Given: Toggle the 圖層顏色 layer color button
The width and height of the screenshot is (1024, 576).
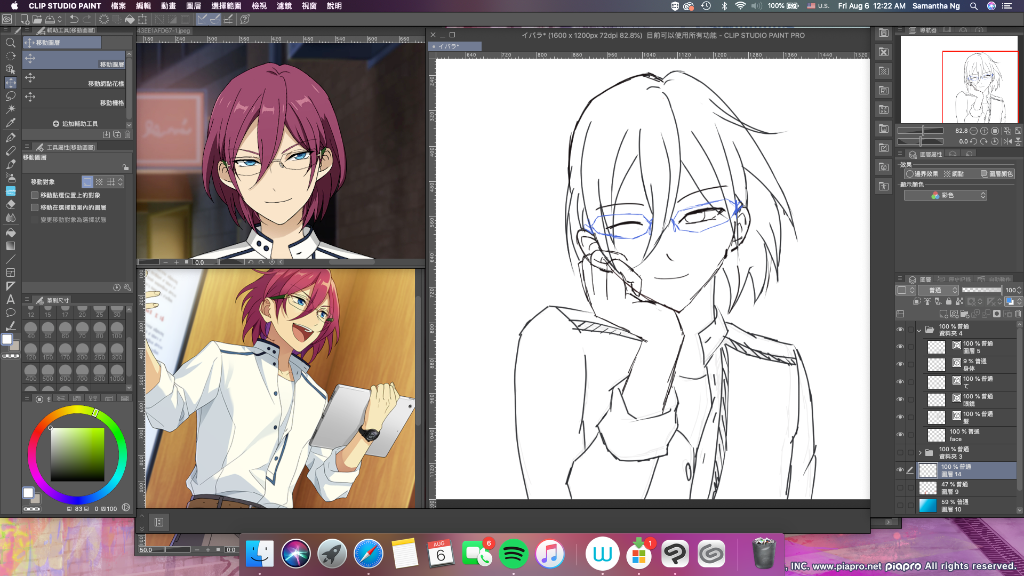Looking at the screenshot, I should [997, 174].
